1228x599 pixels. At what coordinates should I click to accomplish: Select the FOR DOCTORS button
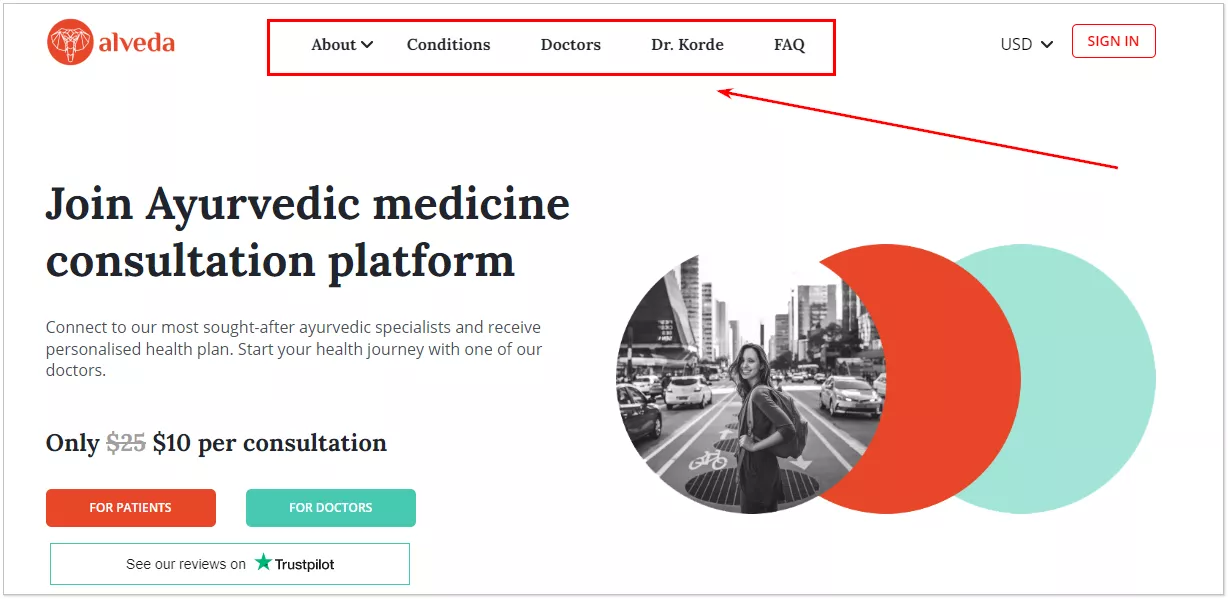331,508
